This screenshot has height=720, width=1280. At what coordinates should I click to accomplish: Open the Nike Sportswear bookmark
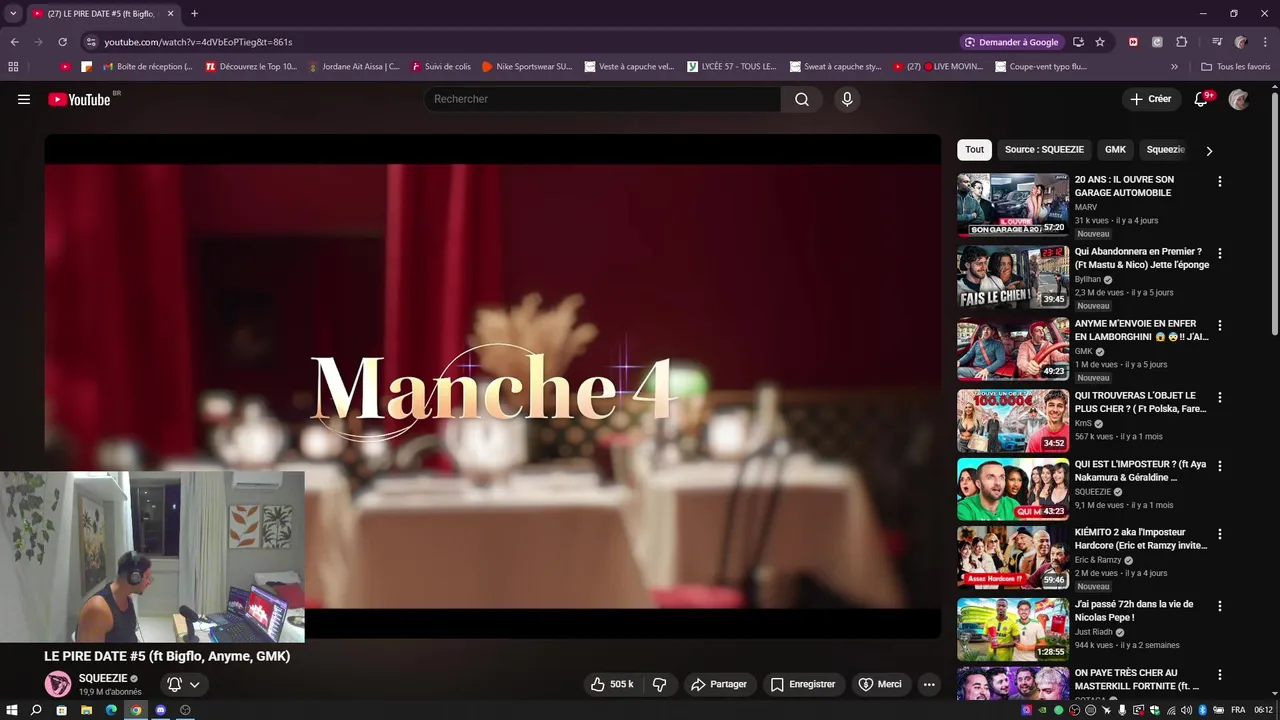pos(527,66)
